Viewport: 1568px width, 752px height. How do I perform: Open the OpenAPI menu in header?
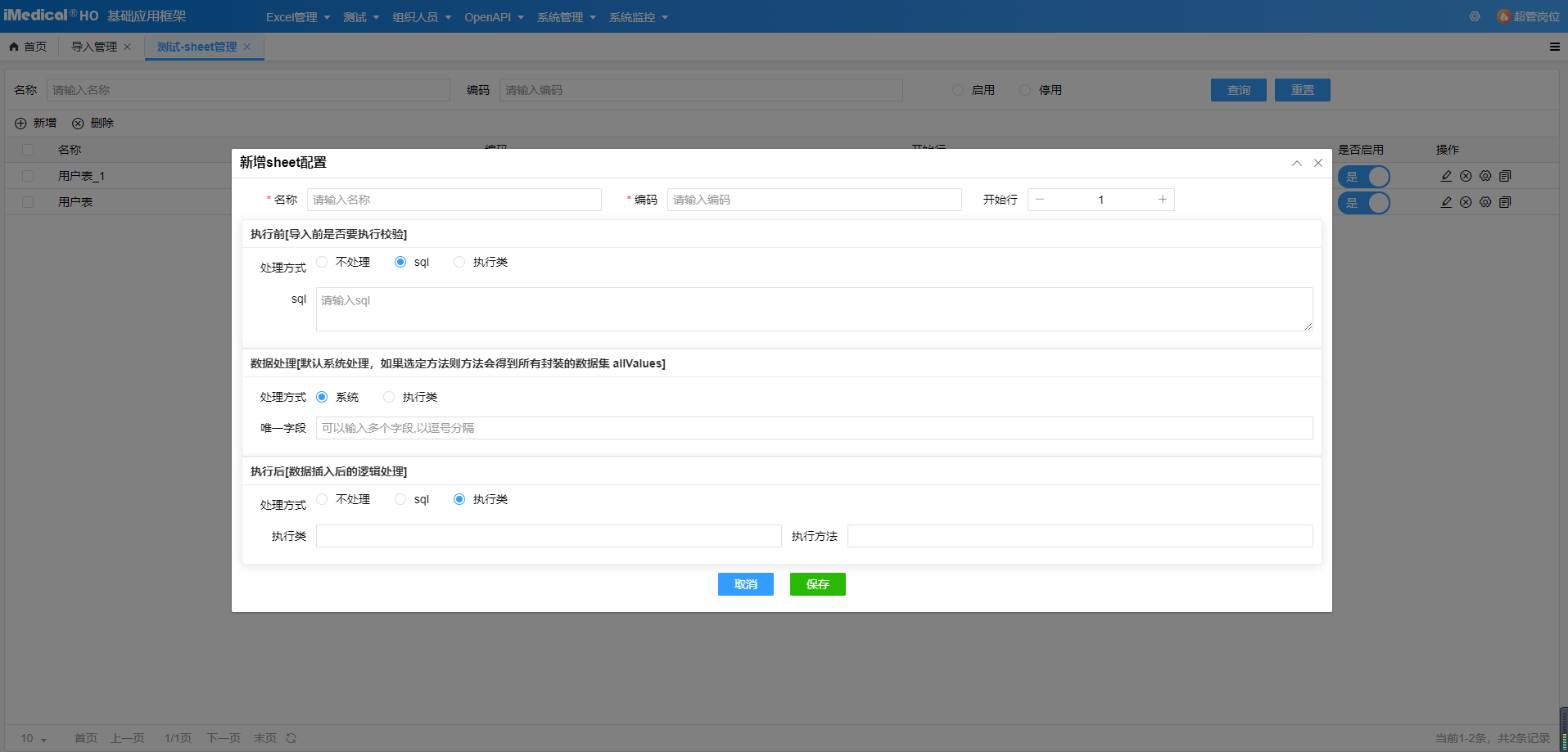click(x=494, y=17)
